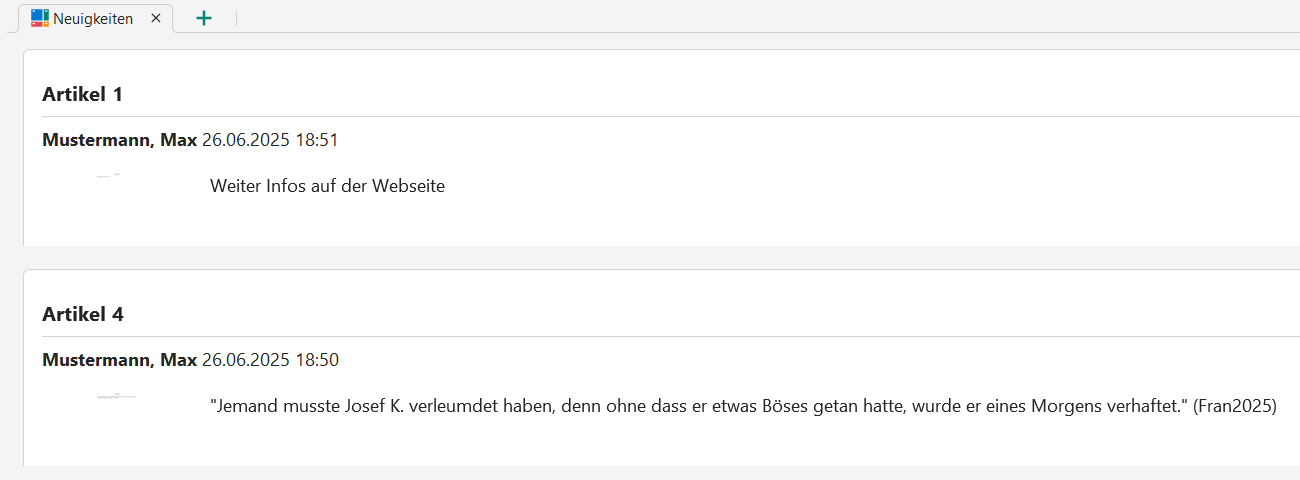The image size is (1300, 480).
Task: Click the small thumbnail image in Artikel 1
Action: [109, 176]
